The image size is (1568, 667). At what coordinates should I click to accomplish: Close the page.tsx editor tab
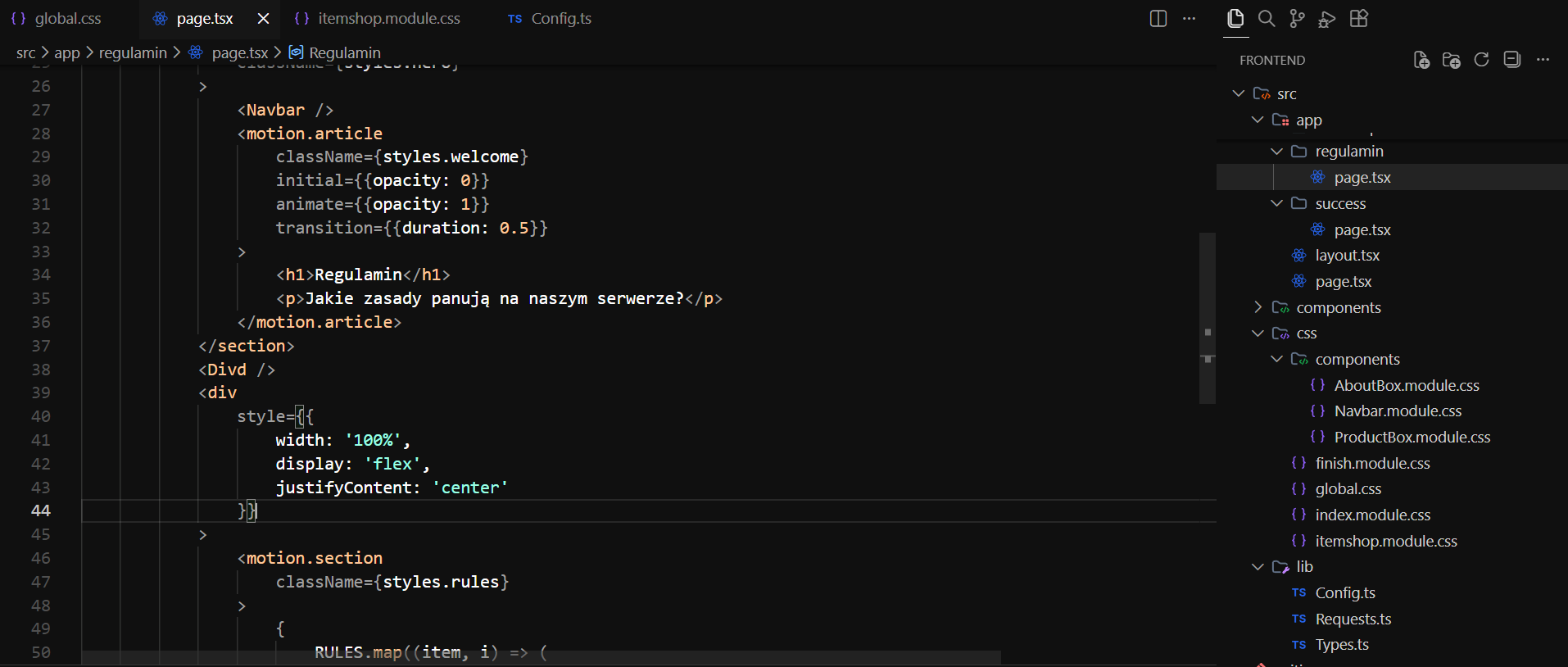(x=263, y=19)
